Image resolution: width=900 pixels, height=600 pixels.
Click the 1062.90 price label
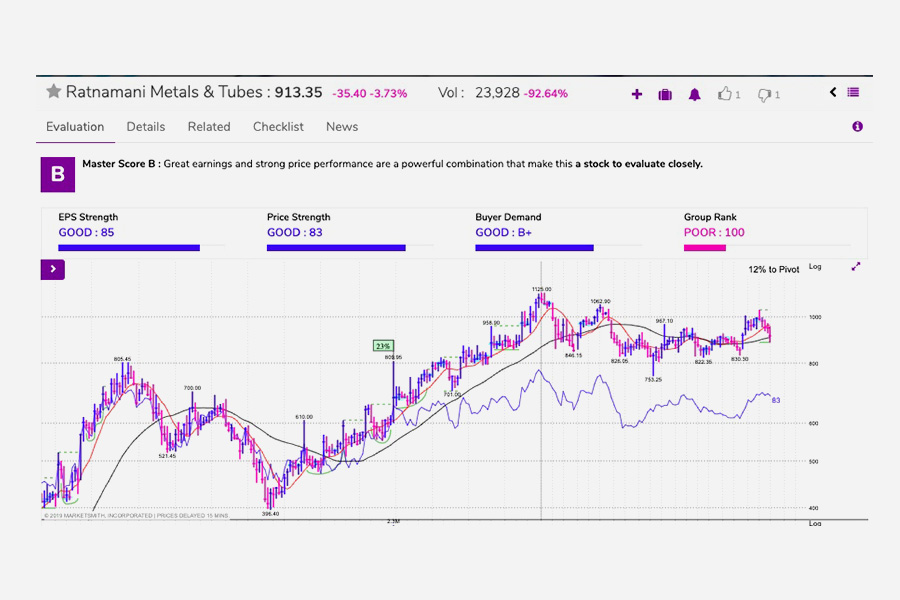pyautogui.click(x=600, y=301)
